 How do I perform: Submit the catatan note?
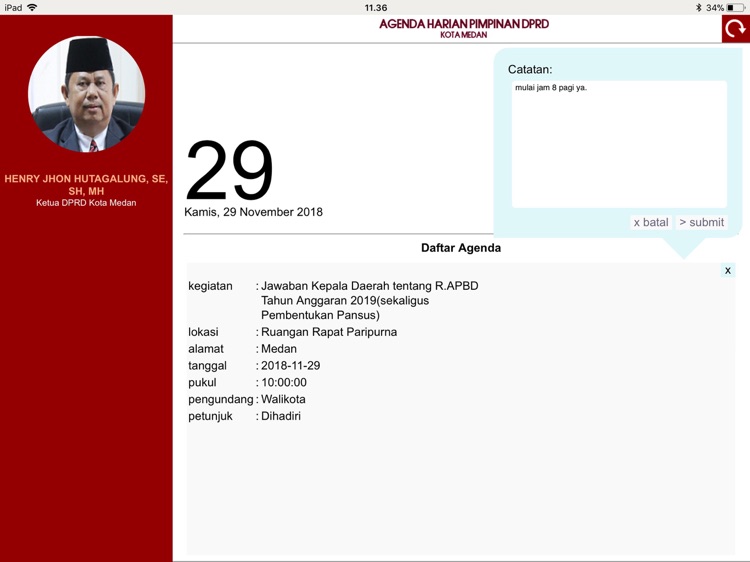point(702,222)
